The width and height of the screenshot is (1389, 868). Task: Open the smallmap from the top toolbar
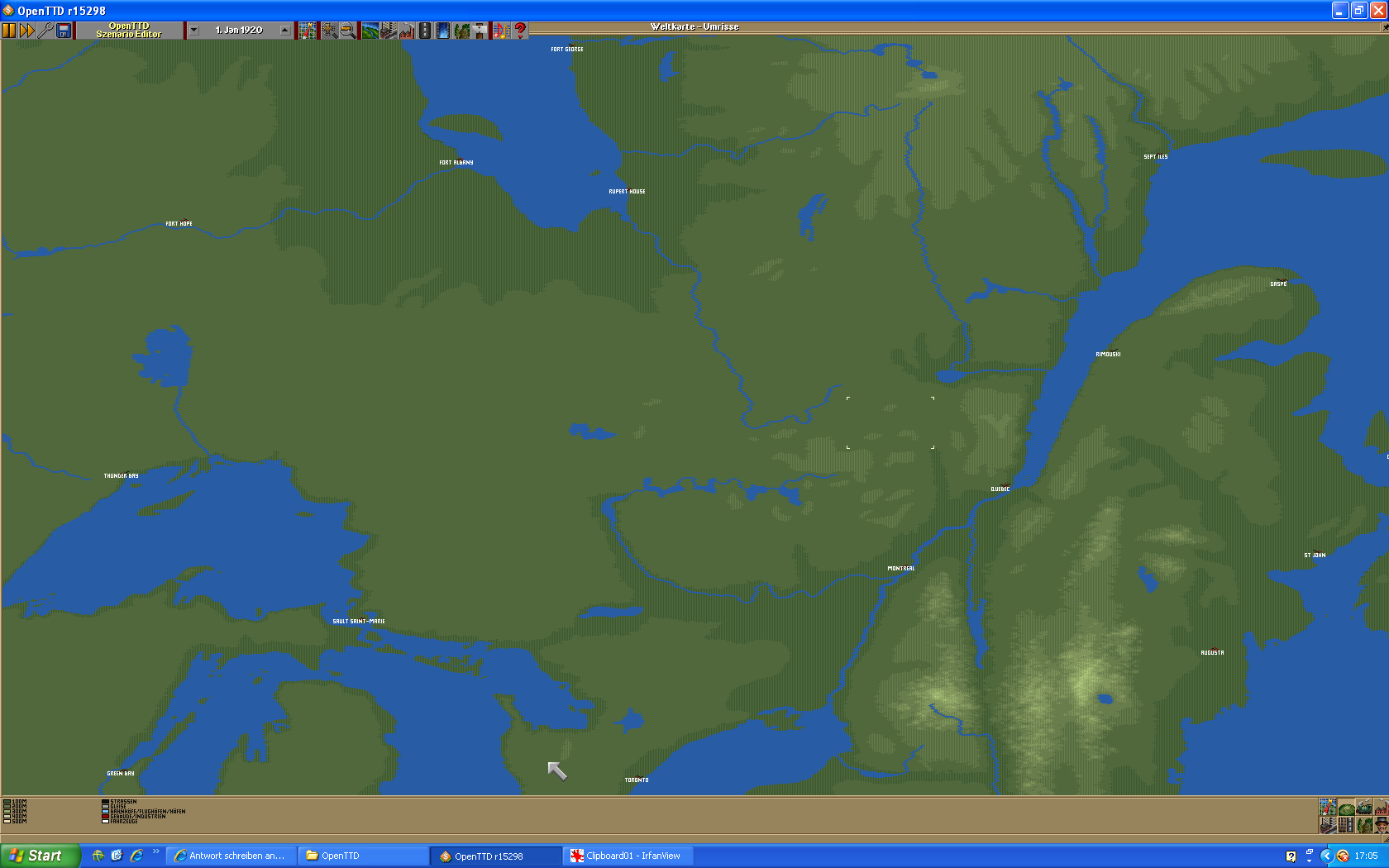[x=308, y=31]
